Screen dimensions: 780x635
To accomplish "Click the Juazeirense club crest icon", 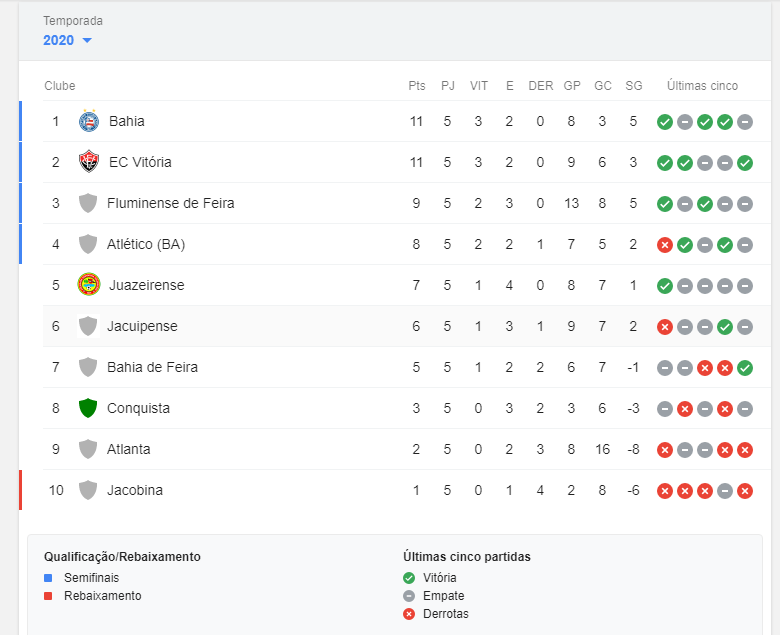I will click(x=89, y=285).
